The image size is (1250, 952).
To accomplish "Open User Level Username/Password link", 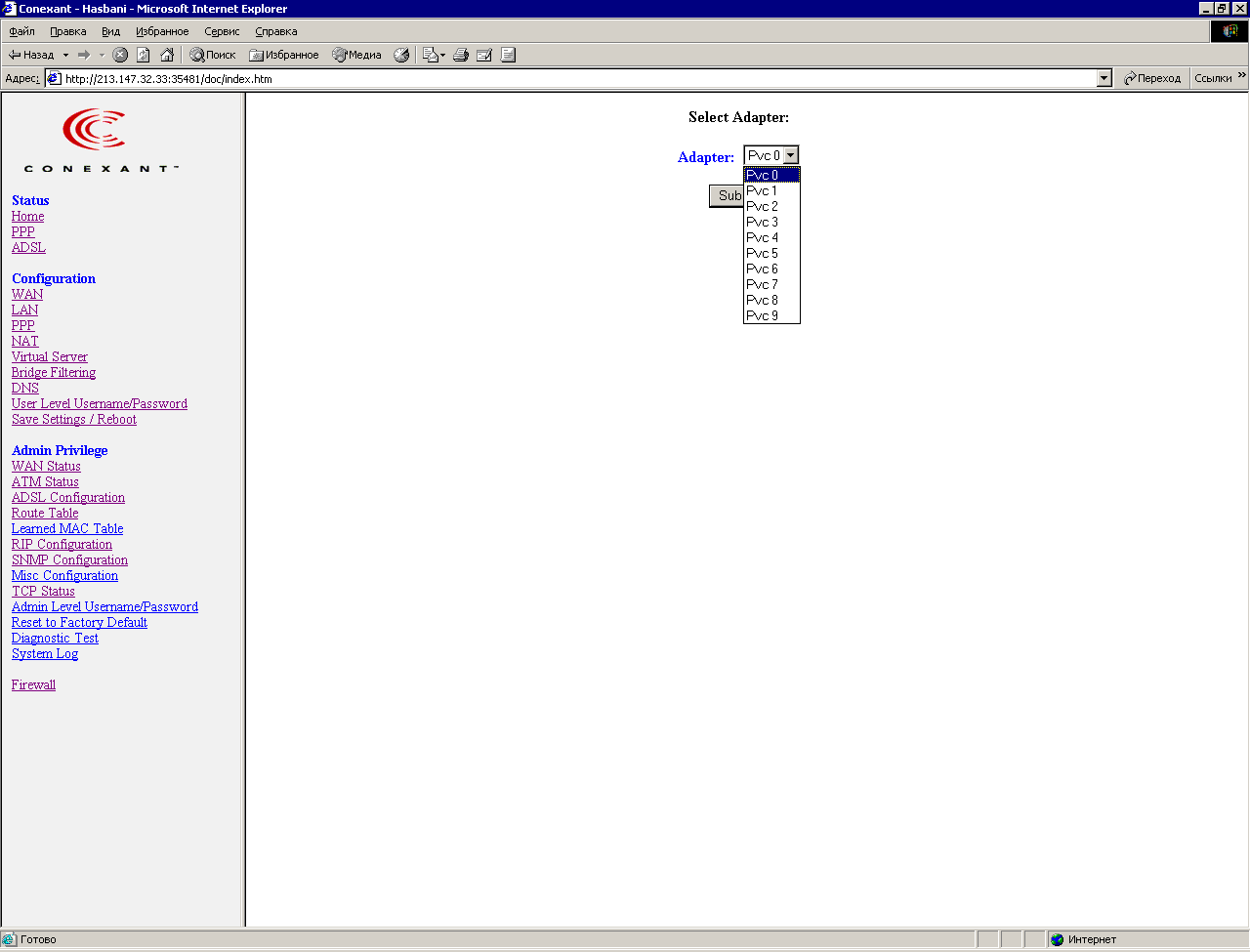I will [100, 403].
